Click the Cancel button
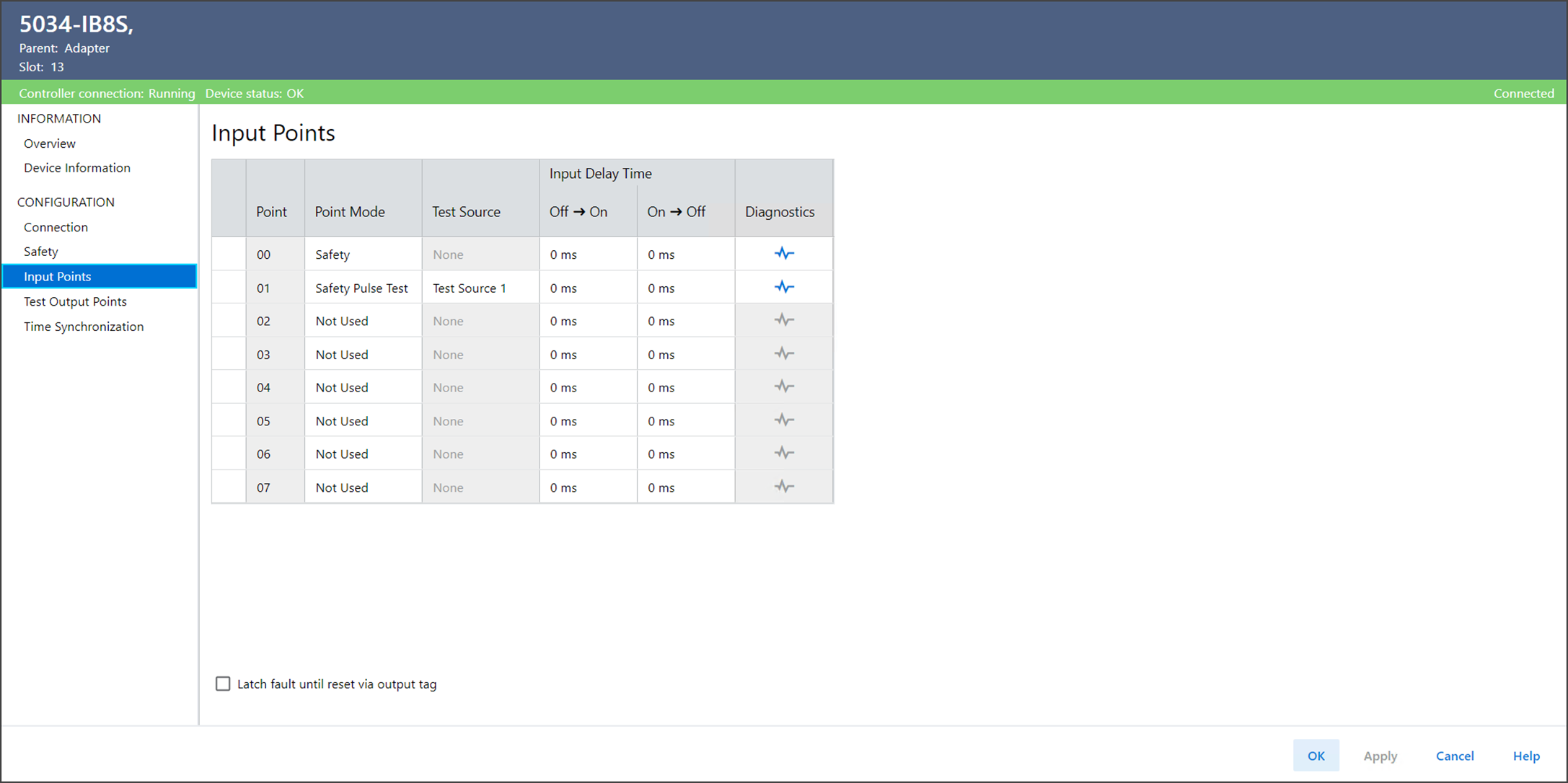Screen dimensions: 1568x783 click(1454, 756)
